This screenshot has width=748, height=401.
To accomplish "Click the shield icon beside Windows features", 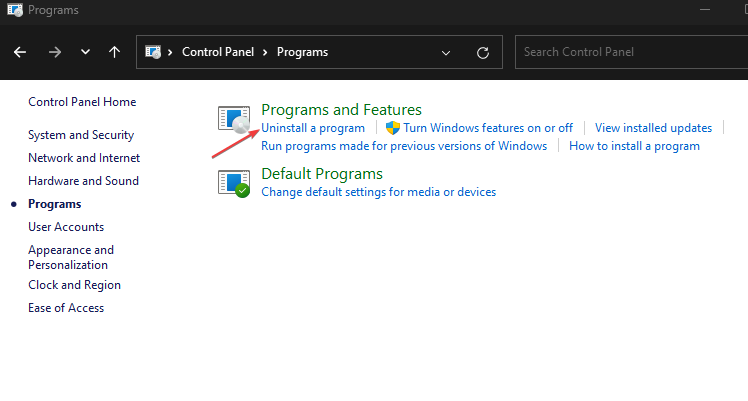I will click(393, 128).
